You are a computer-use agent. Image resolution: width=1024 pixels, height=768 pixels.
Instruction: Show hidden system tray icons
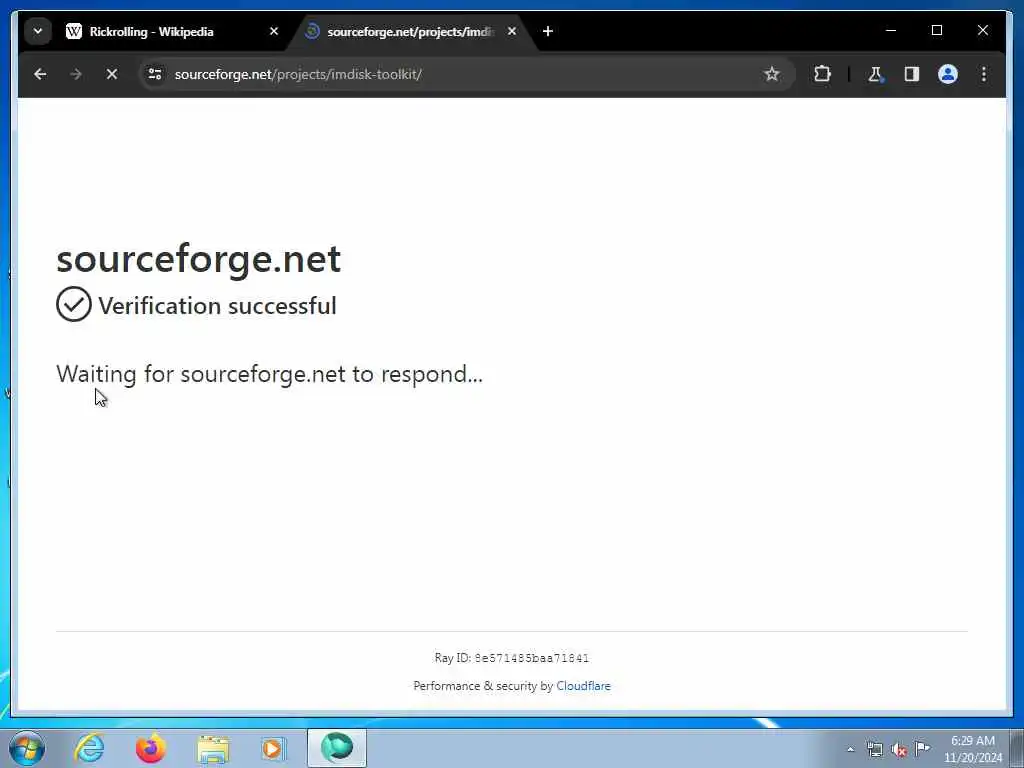(x=850, y=750)
